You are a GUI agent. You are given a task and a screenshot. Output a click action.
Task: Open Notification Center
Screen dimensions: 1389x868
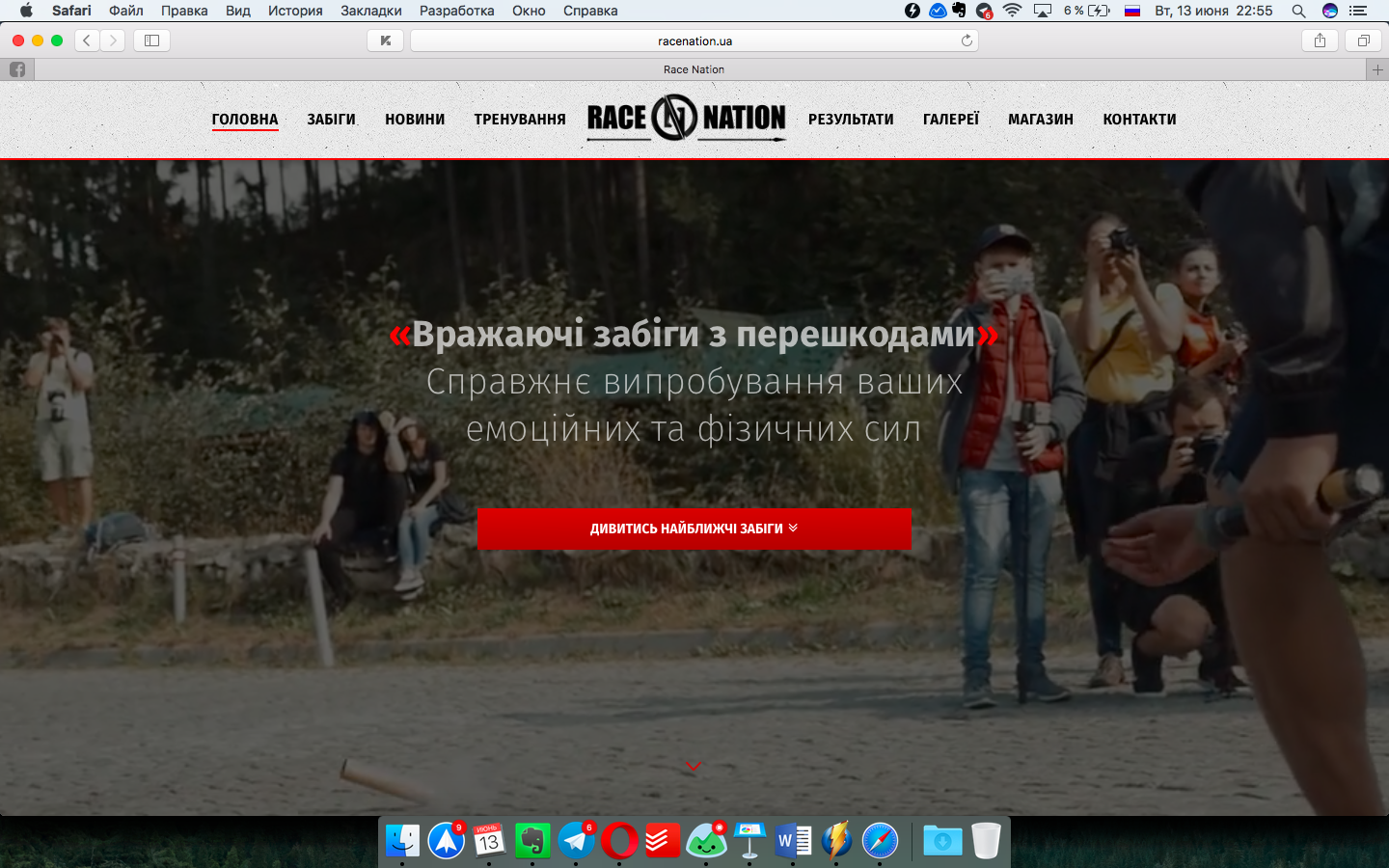coord(1358,11)
